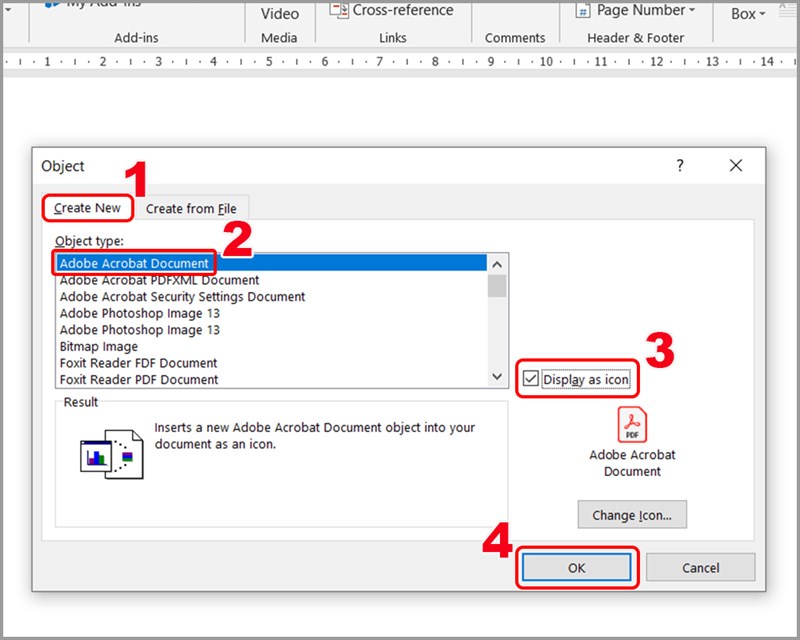The height and width of the screenshot is (640, 800).
Task: Click the Page Number icon in the ribbon
Action: 582,11
